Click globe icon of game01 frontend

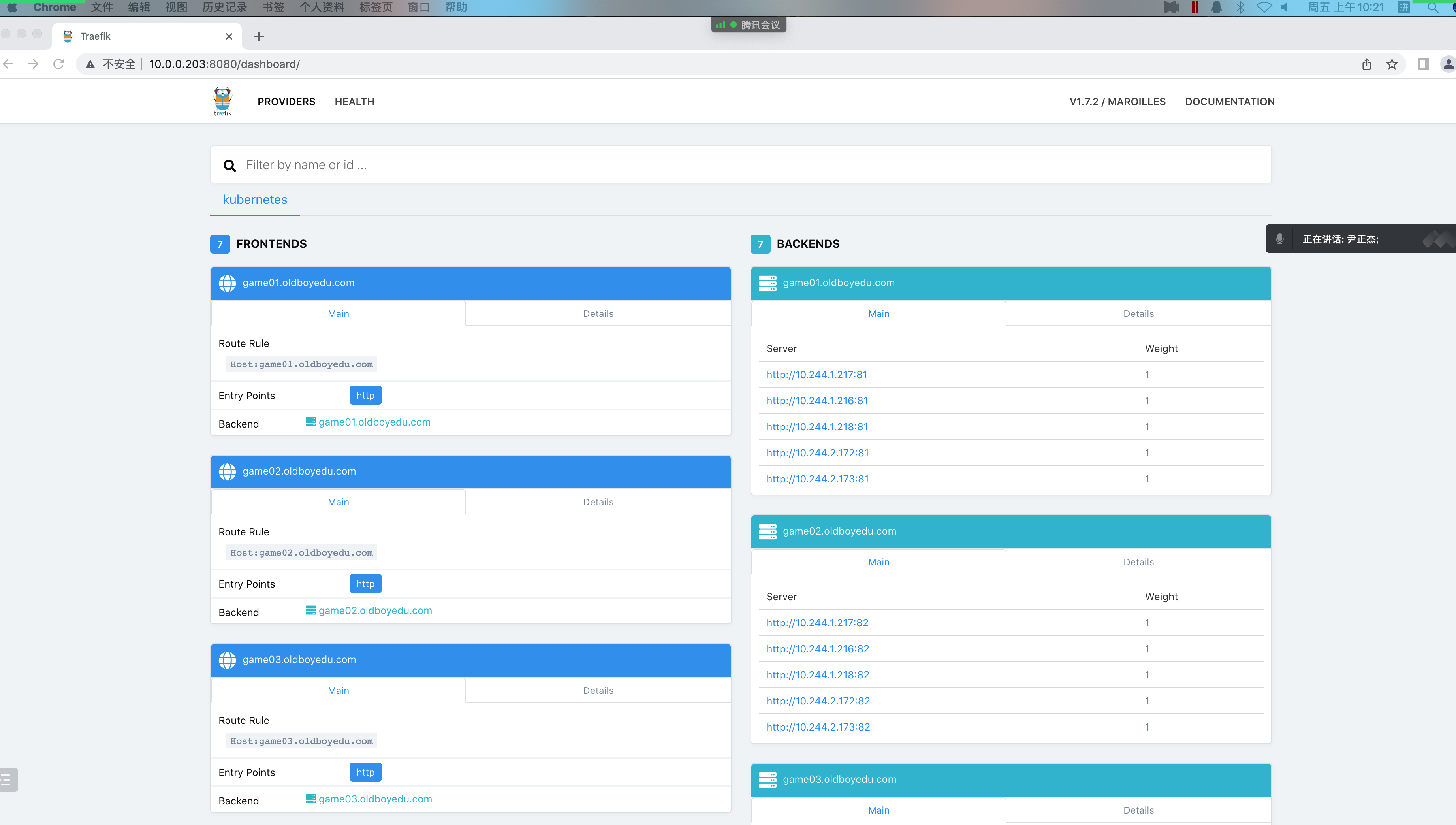(227, 283)
